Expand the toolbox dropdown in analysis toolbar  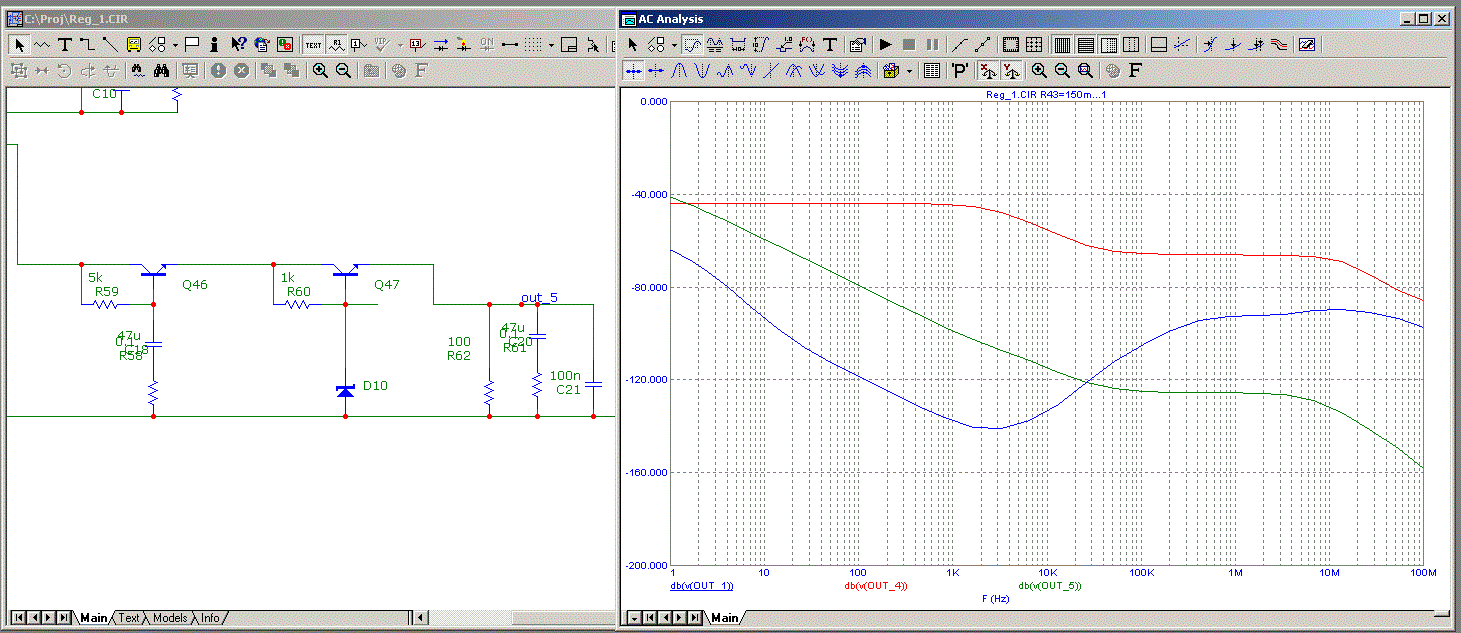click(x=909, y=71)
